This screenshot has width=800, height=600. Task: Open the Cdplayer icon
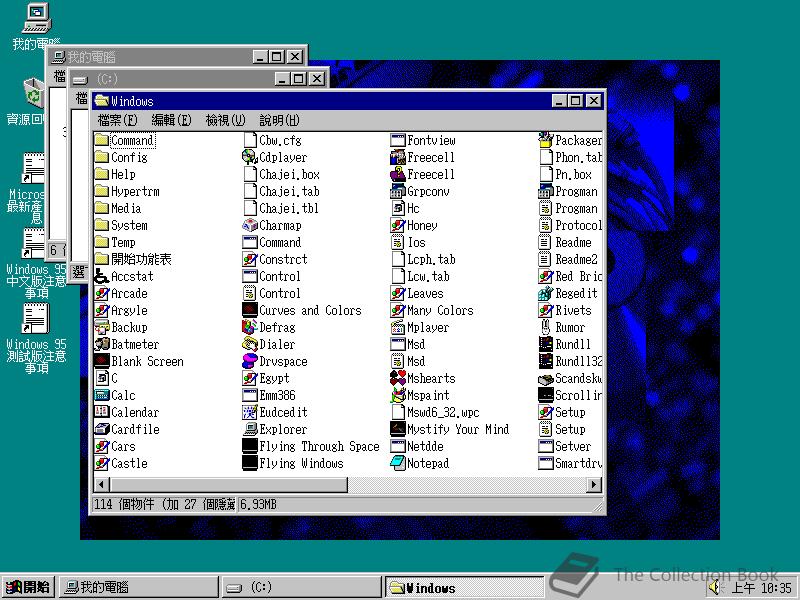tap(249, 157)
